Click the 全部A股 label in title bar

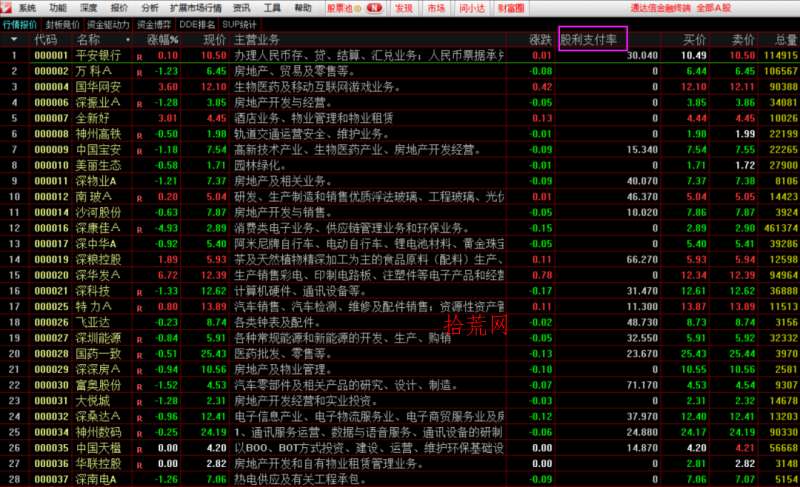pos(714,8)
